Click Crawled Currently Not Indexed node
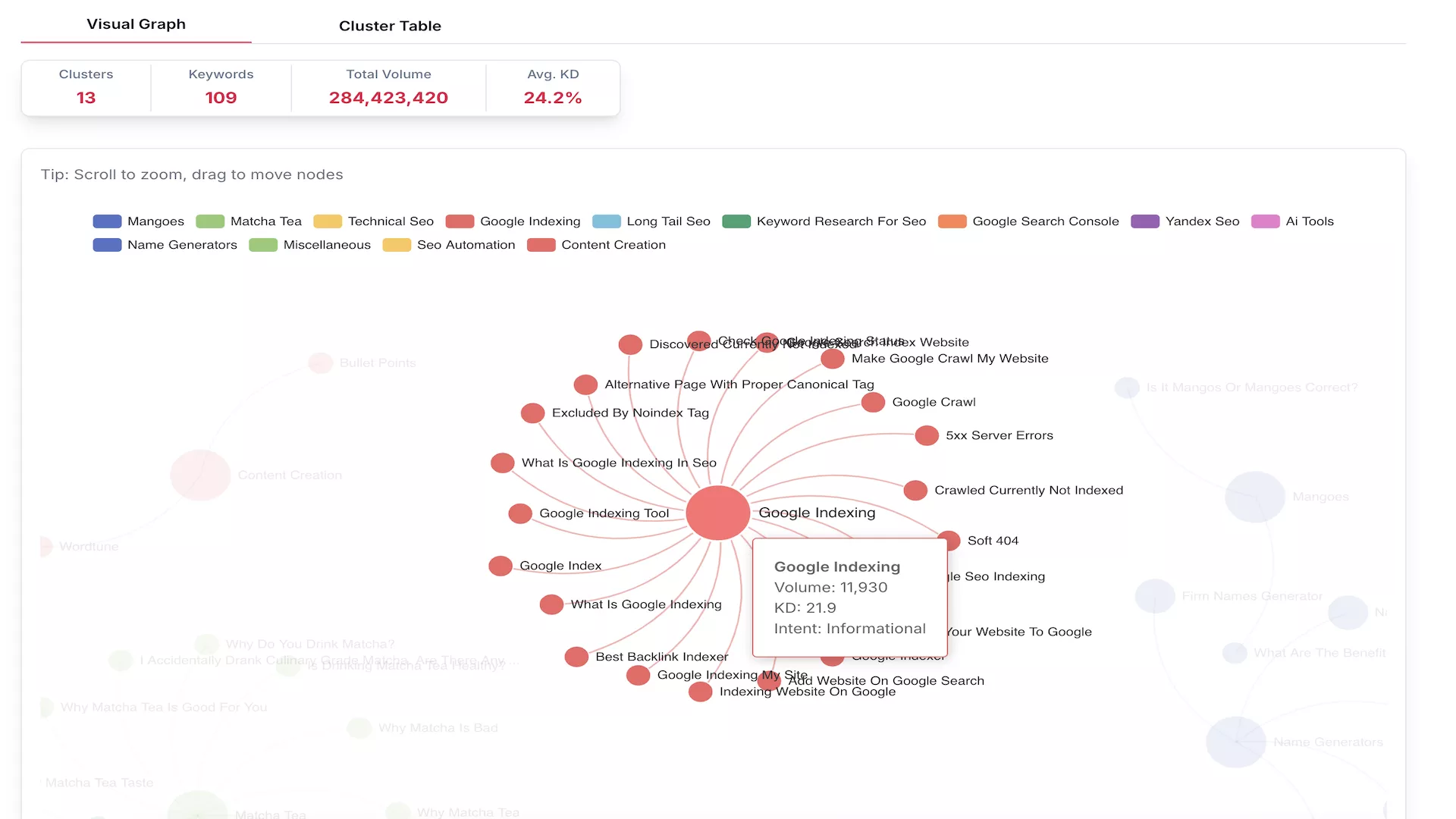Viewport: 1456px width, 819px height. tap(915, 491)
